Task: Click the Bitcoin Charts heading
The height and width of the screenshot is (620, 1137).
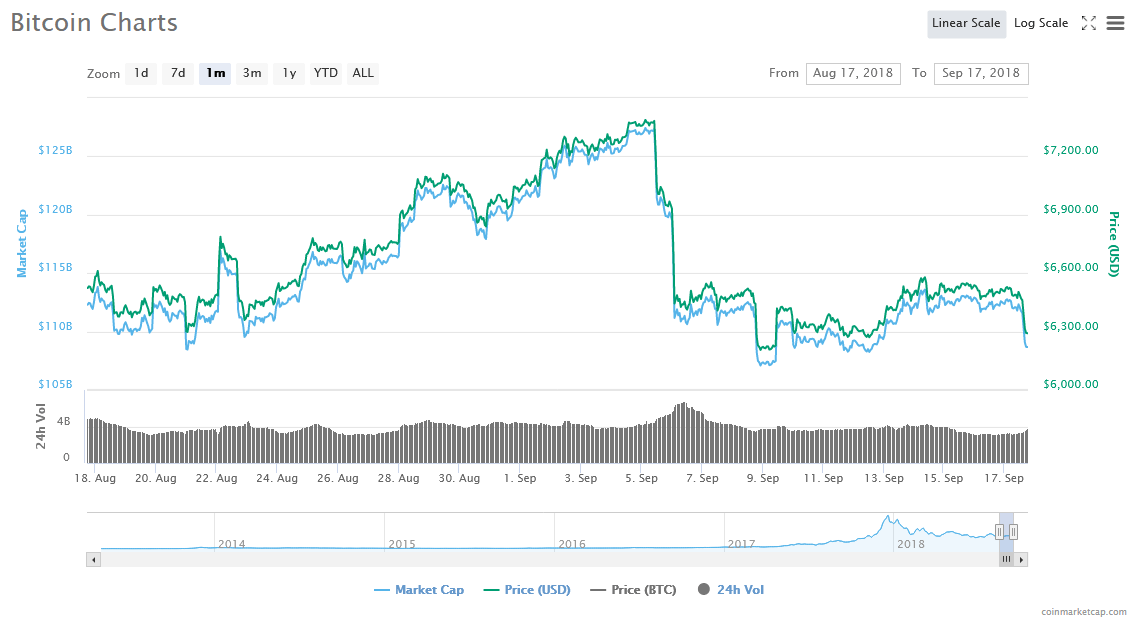Action: point(94,22)
